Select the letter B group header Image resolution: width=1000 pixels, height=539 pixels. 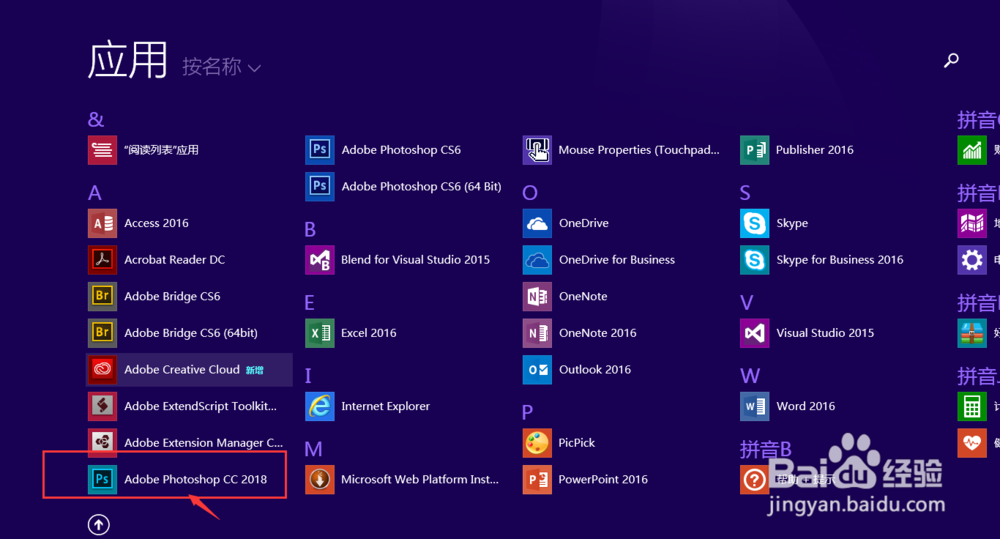(x=310, y=229)
